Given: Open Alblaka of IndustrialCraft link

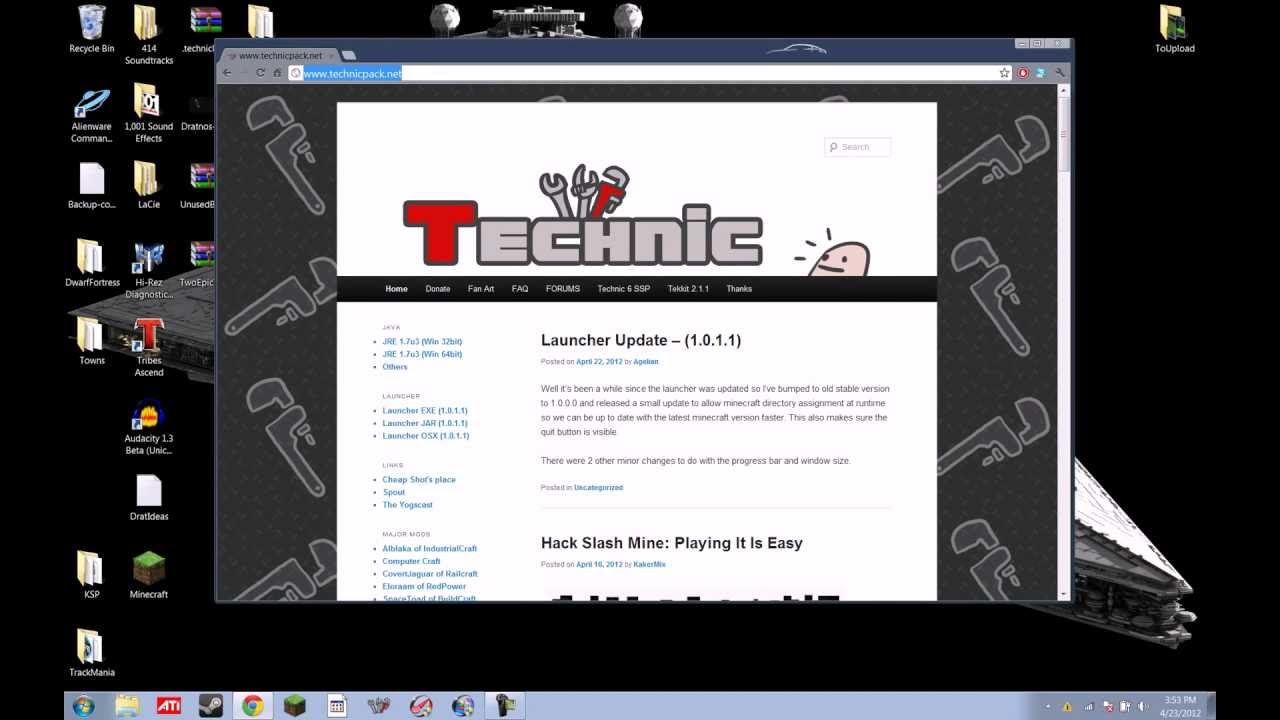Looking at the screenshot, I should [429, 549].
